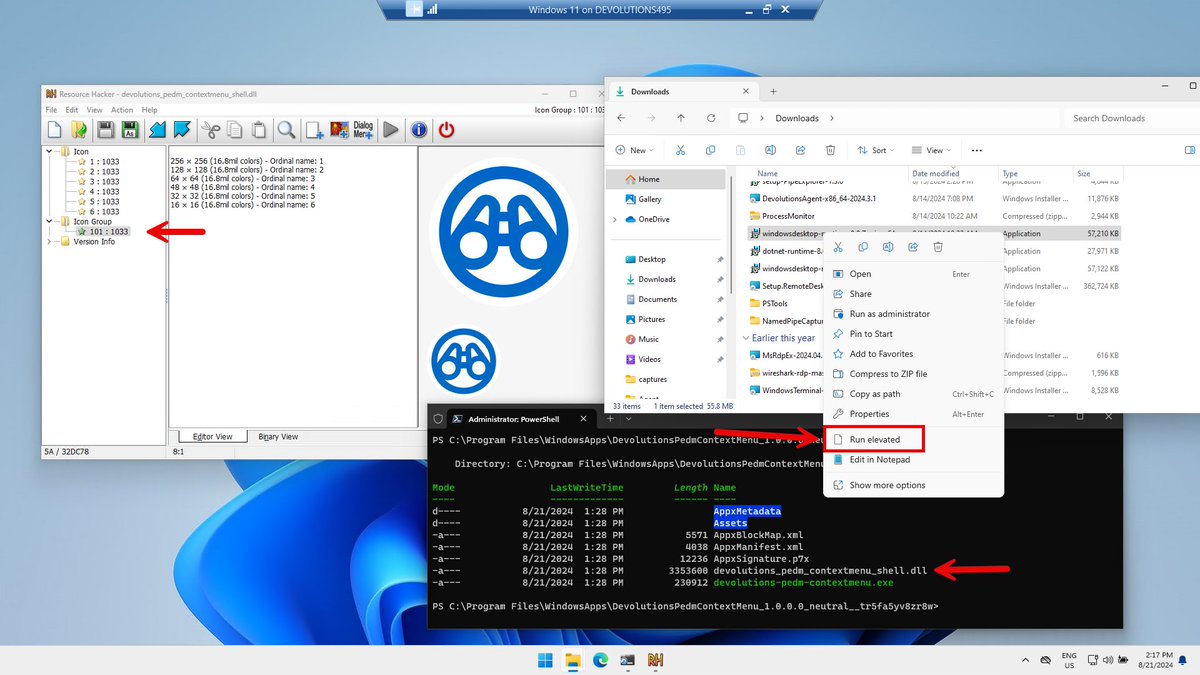Image resolution: width=1200 pixels, height=675 pixels.
Task: Open Home in Explorer sidebar
Action: (x=666, y=179)
